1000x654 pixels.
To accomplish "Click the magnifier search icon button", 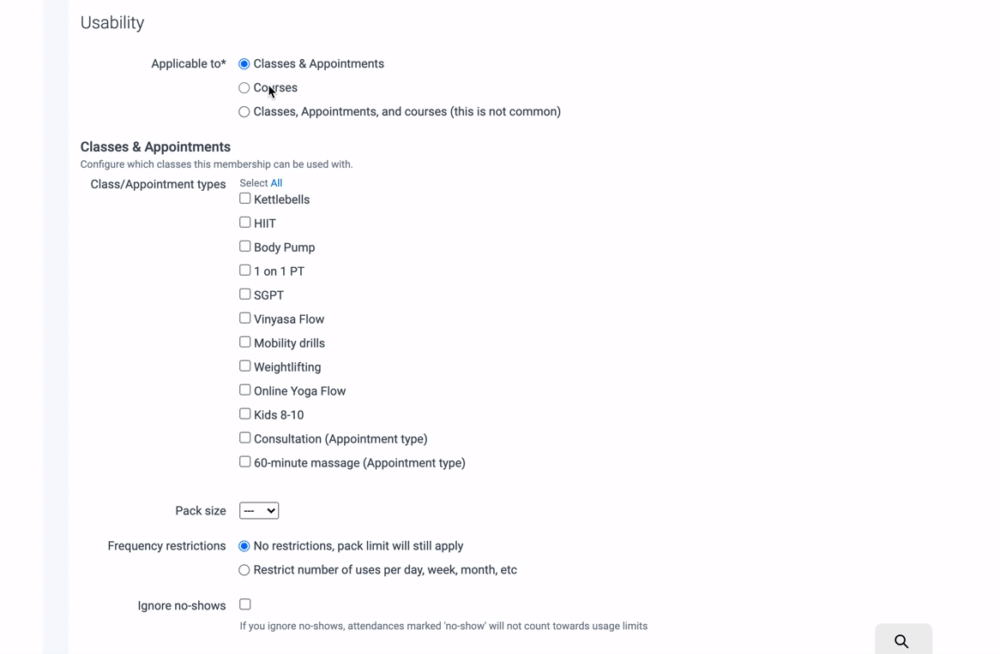I will tap(902, 641).
